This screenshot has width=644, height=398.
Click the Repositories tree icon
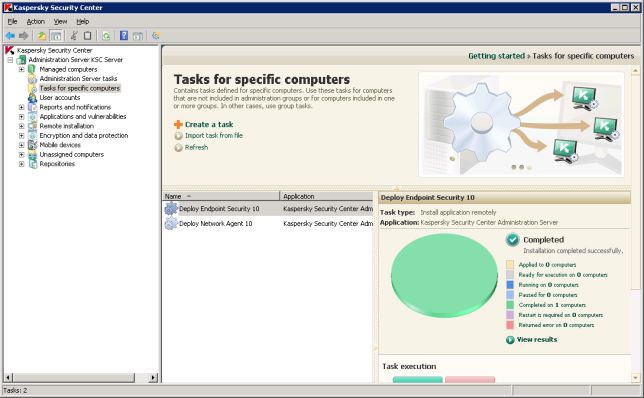pyautogui.click(x=32, y=163)
